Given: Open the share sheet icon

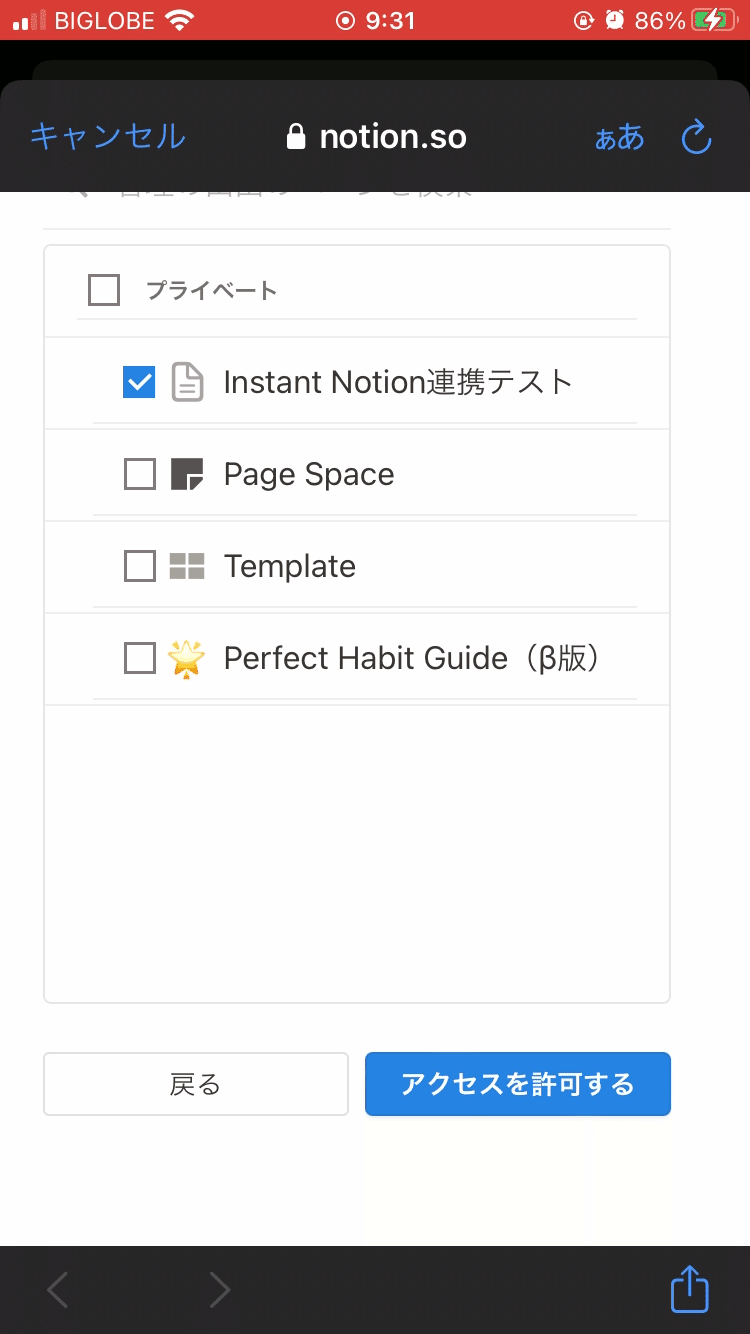Looking at the screenshot, I should [688, 1289].
